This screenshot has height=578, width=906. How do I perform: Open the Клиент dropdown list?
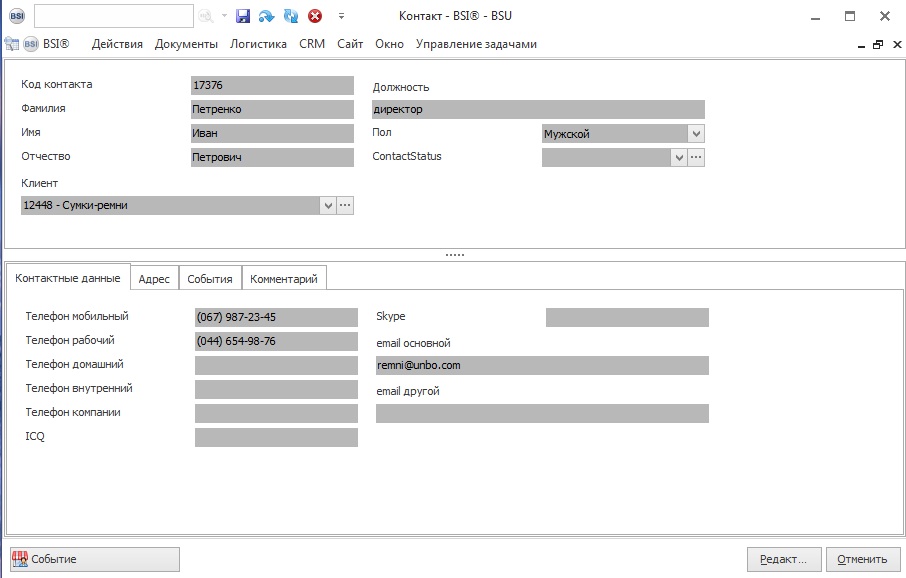coord(327,205)
